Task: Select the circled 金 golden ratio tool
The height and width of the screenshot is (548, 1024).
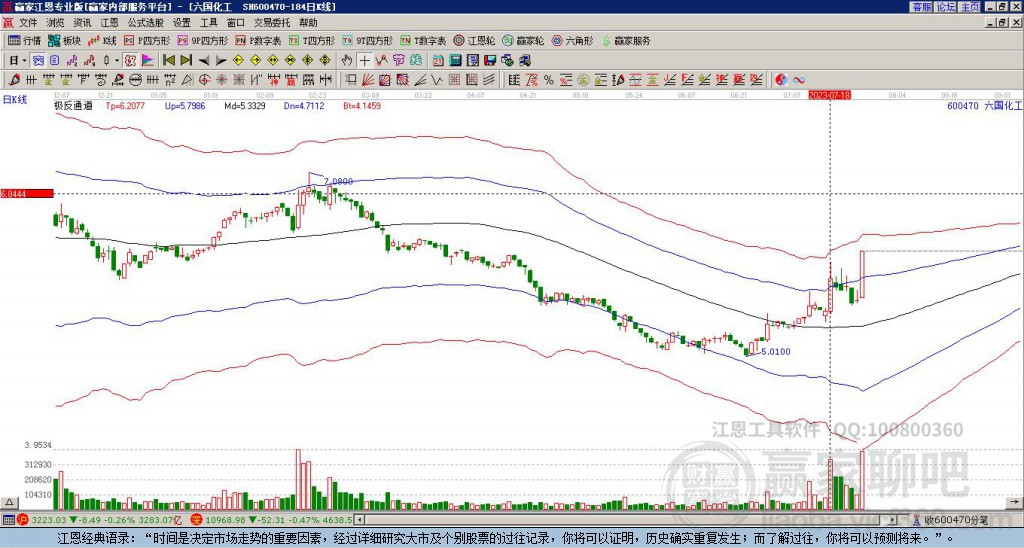Action: tap(583, 80)
